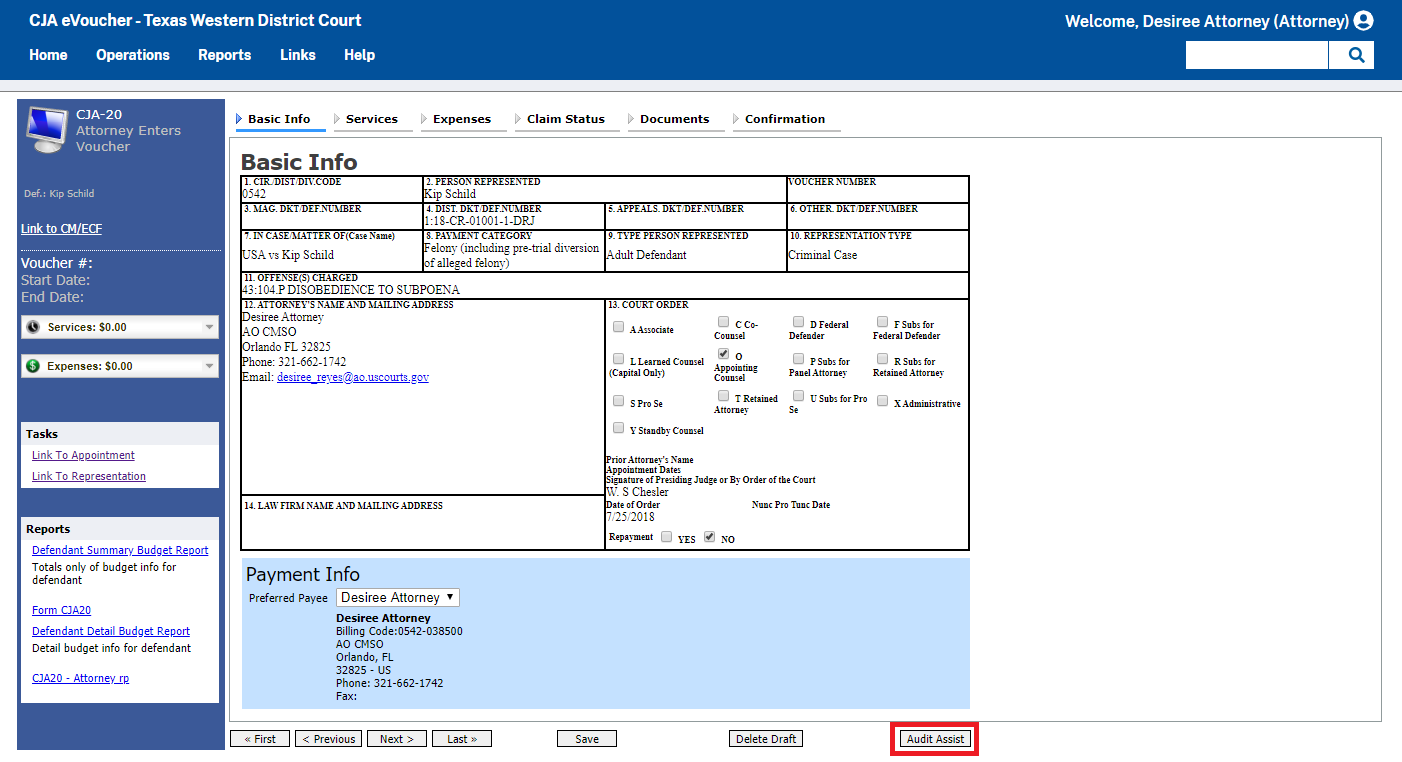Click the Delete Draft button

765,738
